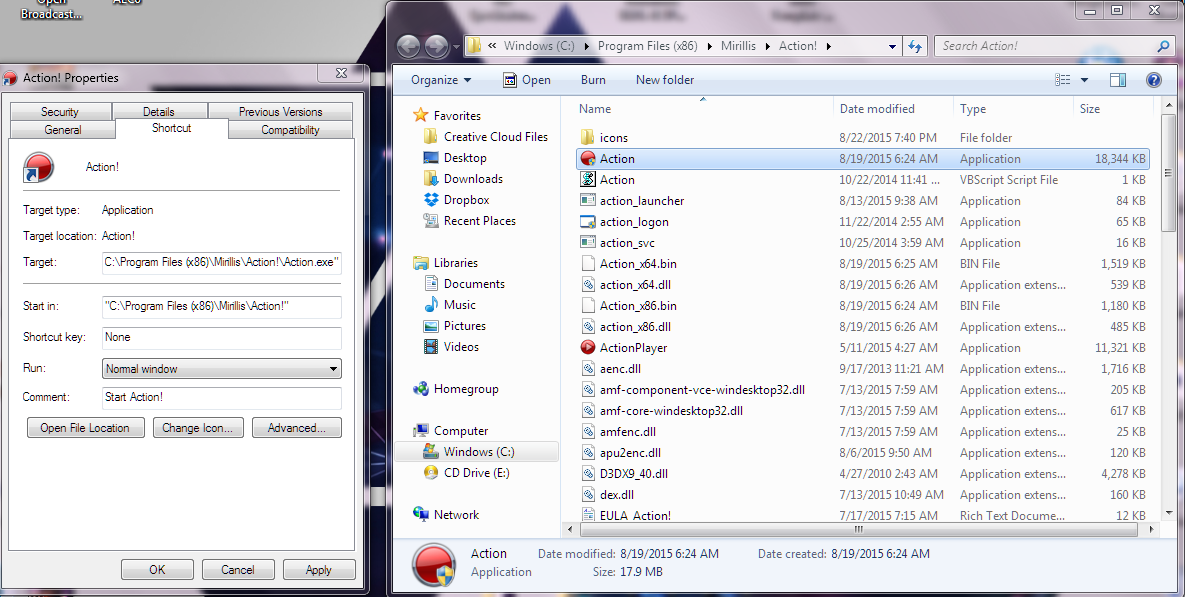Viewport: 1185px width, 597px height.
Task: Click the Back arrow in Explorer
Action: click(409, 46)
